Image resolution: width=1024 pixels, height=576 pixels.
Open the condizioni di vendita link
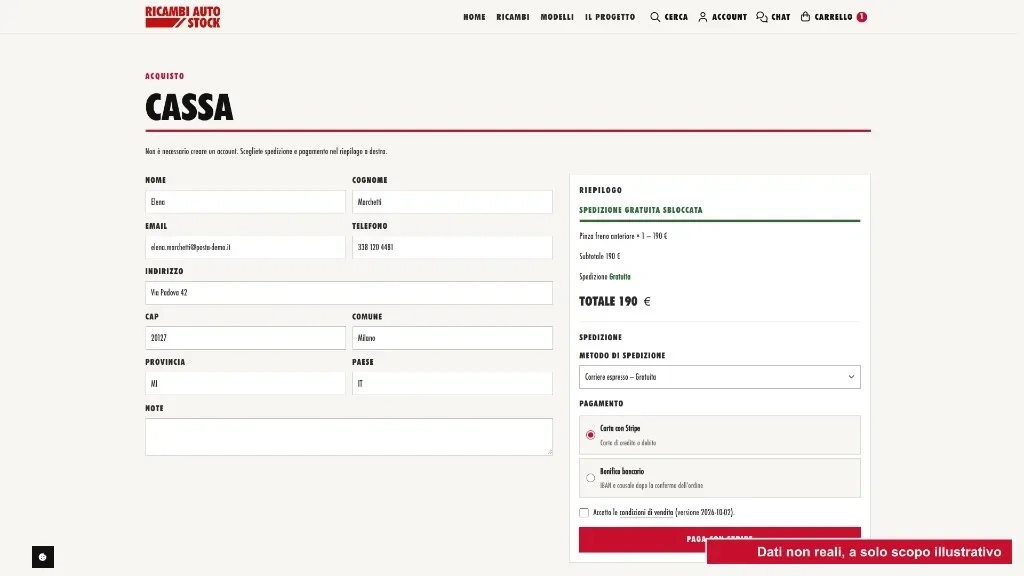point(646,513)
